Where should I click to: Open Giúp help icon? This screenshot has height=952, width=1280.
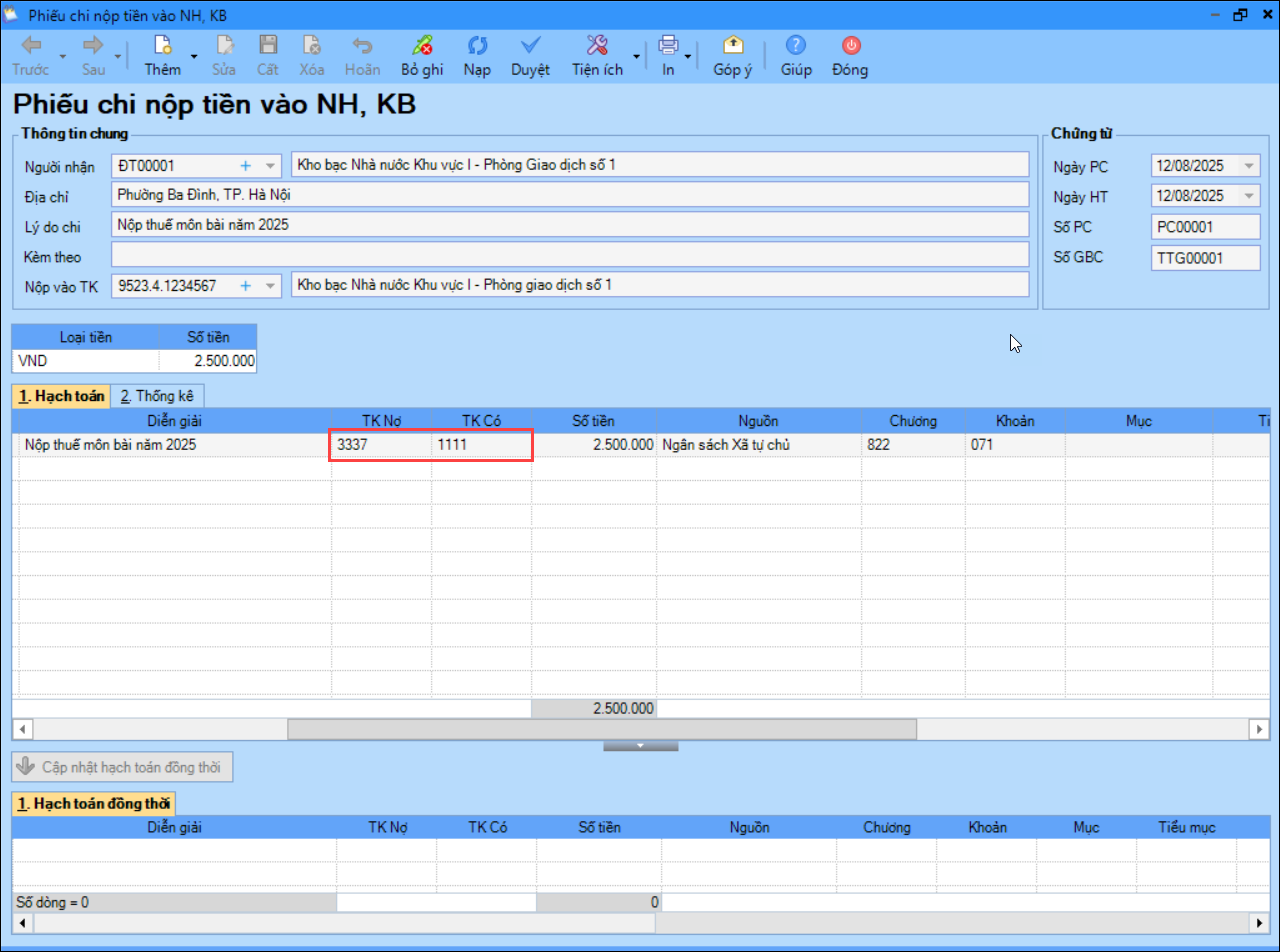click(x=796, y=46)
